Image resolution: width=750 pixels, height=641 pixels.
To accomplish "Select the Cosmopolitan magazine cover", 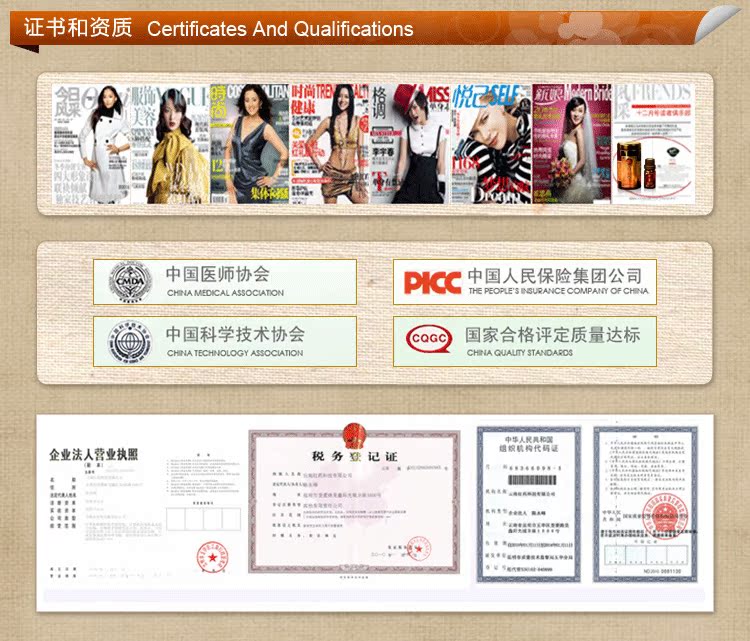I will coord(259,142).
